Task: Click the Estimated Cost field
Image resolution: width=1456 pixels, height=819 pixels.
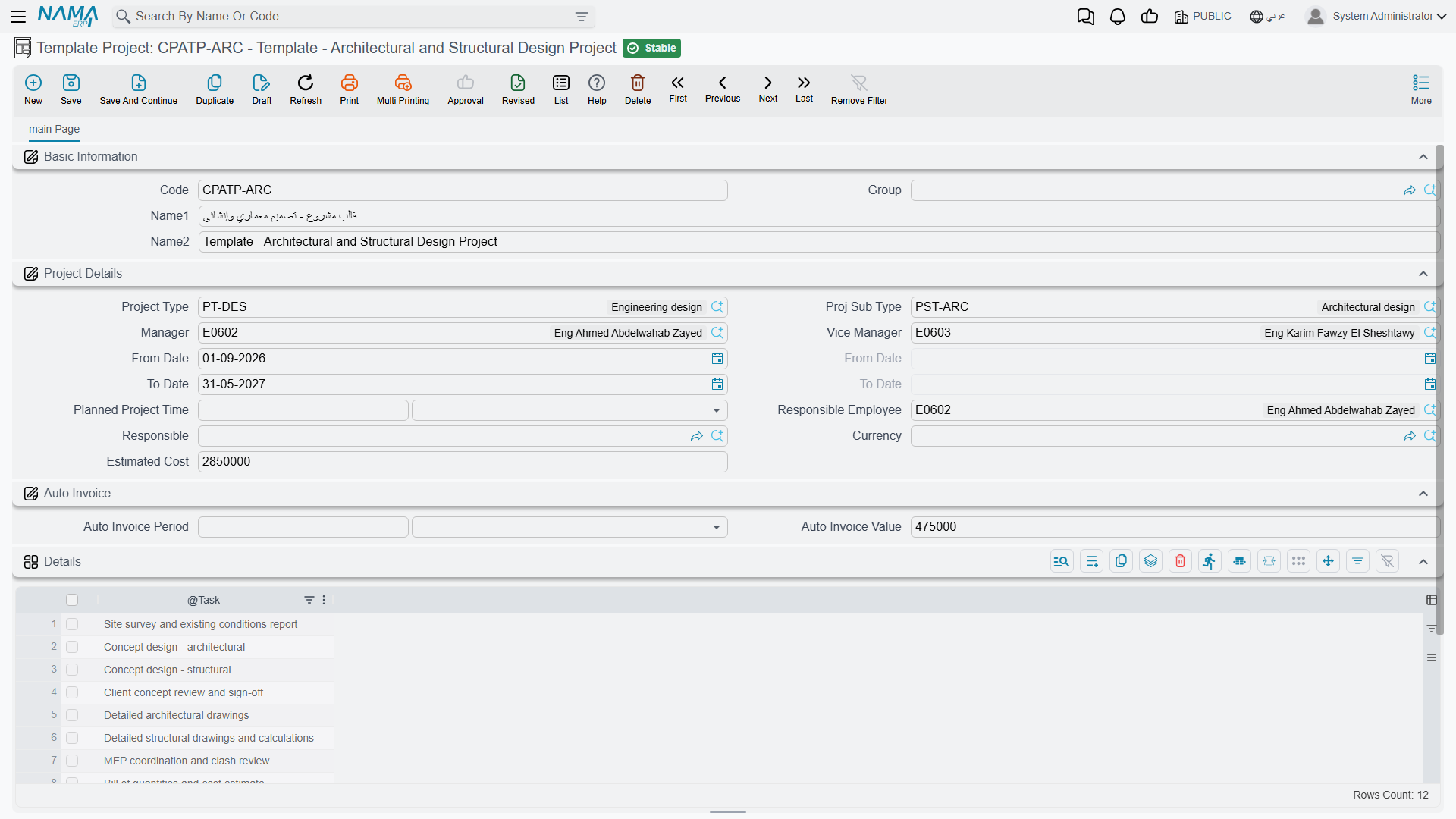Action: click(x=463, y=462)
